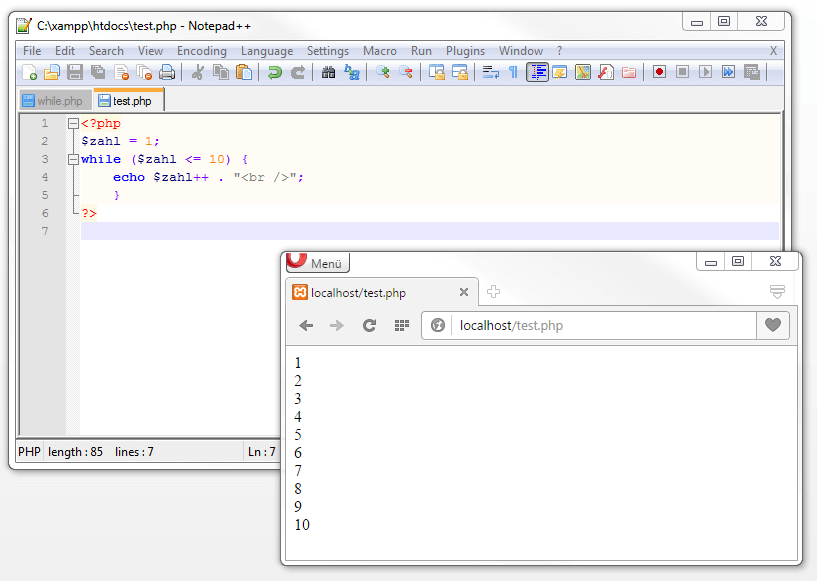Click the Close All documents icon
The image size is (817, 581).
point(144,72)
